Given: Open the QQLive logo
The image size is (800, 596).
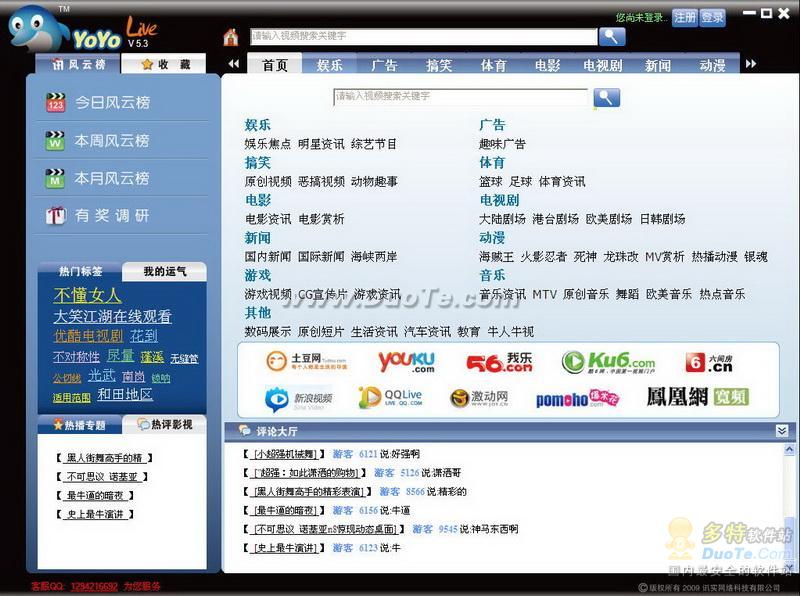Looking at the screenshot, I should point(390,397).
